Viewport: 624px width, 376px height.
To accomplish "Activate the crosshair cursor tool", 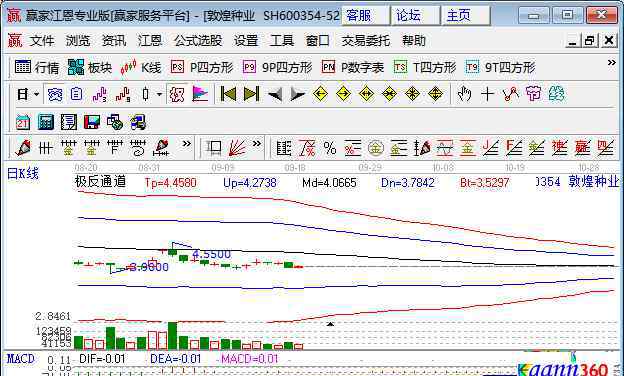I will 487,94.
